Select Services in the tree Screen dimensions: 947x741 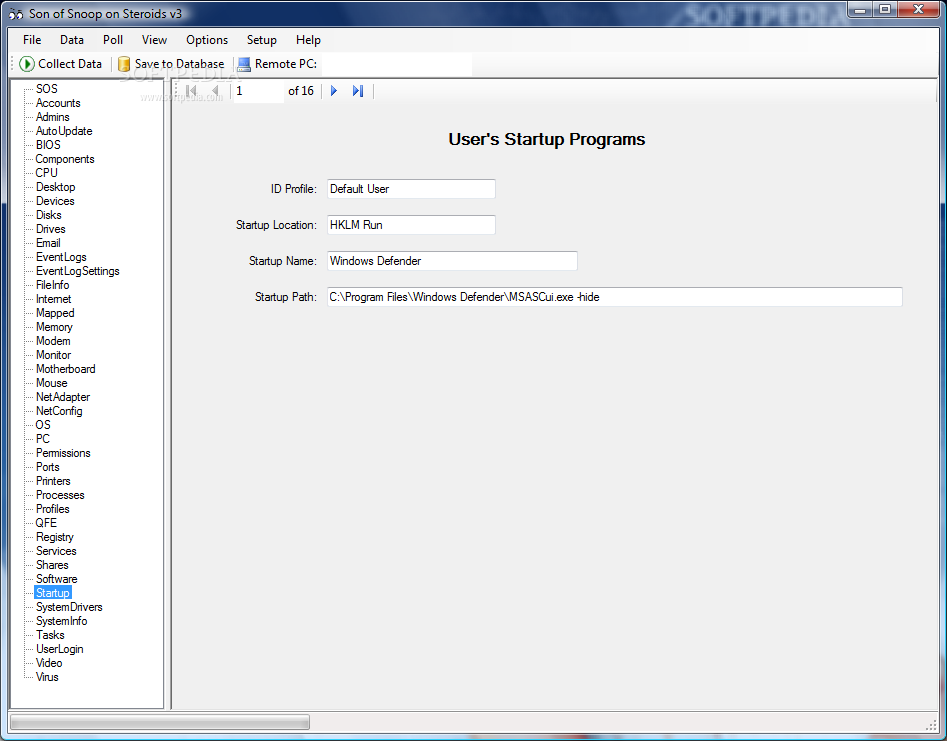56,551
